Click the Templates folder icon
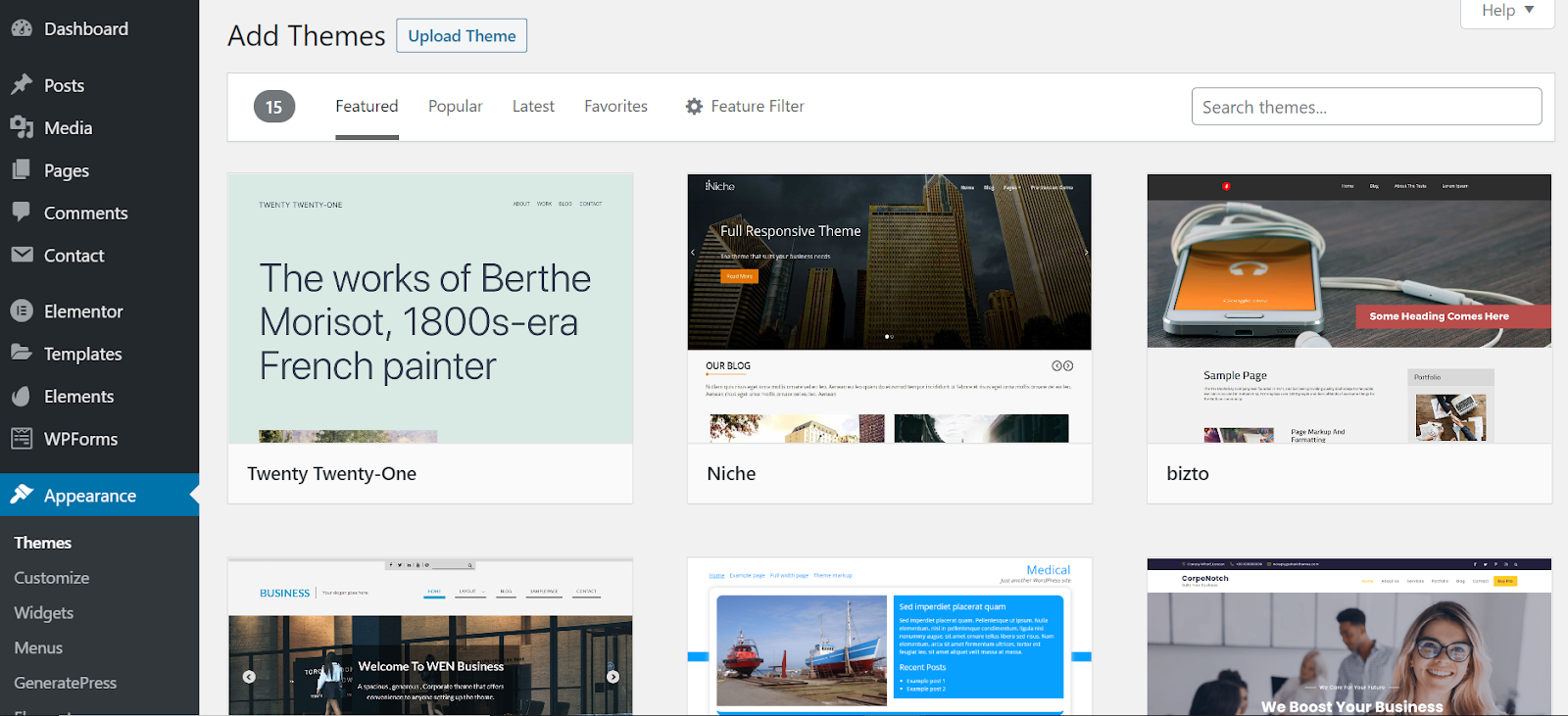1568x716 pixels. 22,353
